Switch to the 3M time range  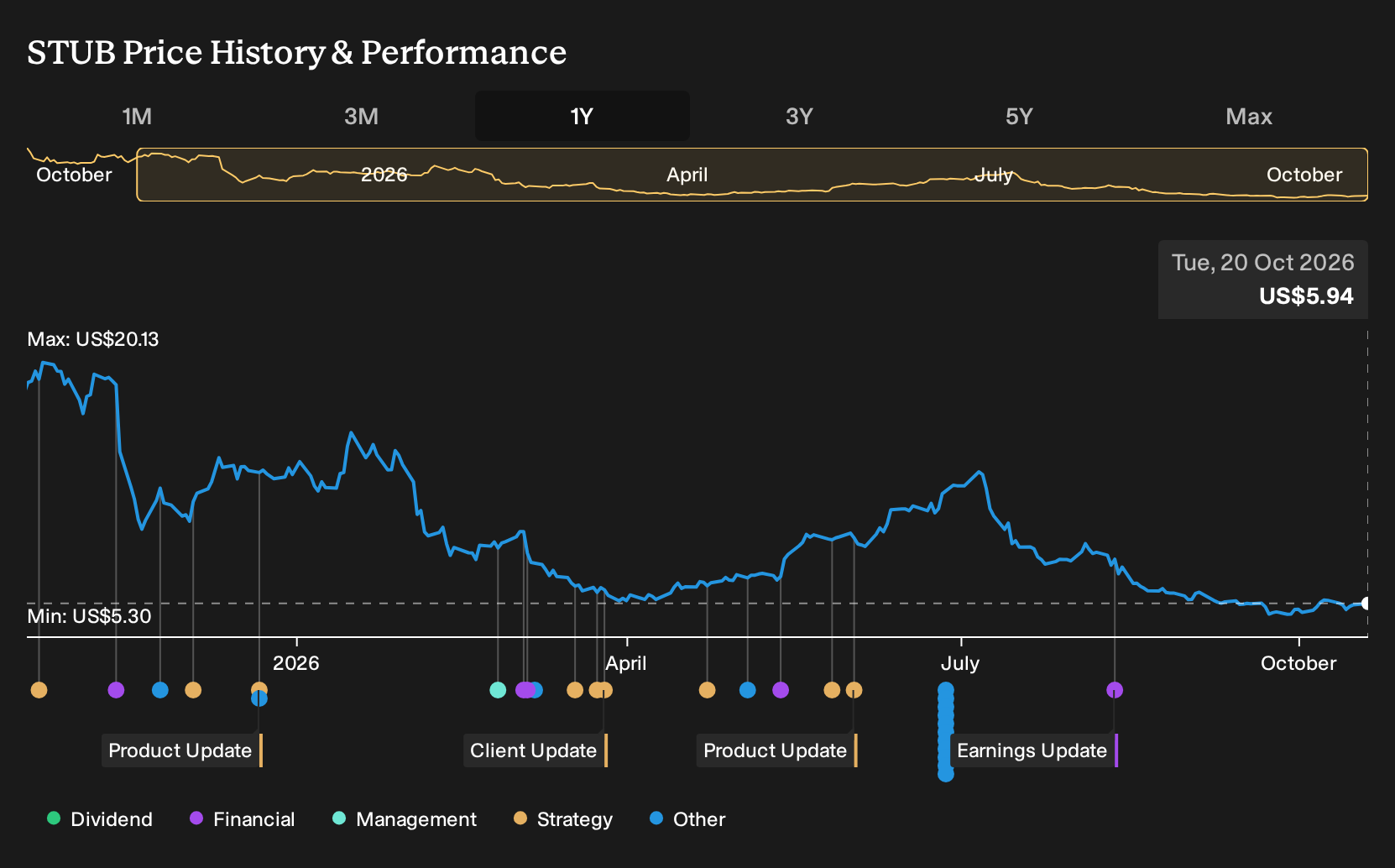pos(361,116)
